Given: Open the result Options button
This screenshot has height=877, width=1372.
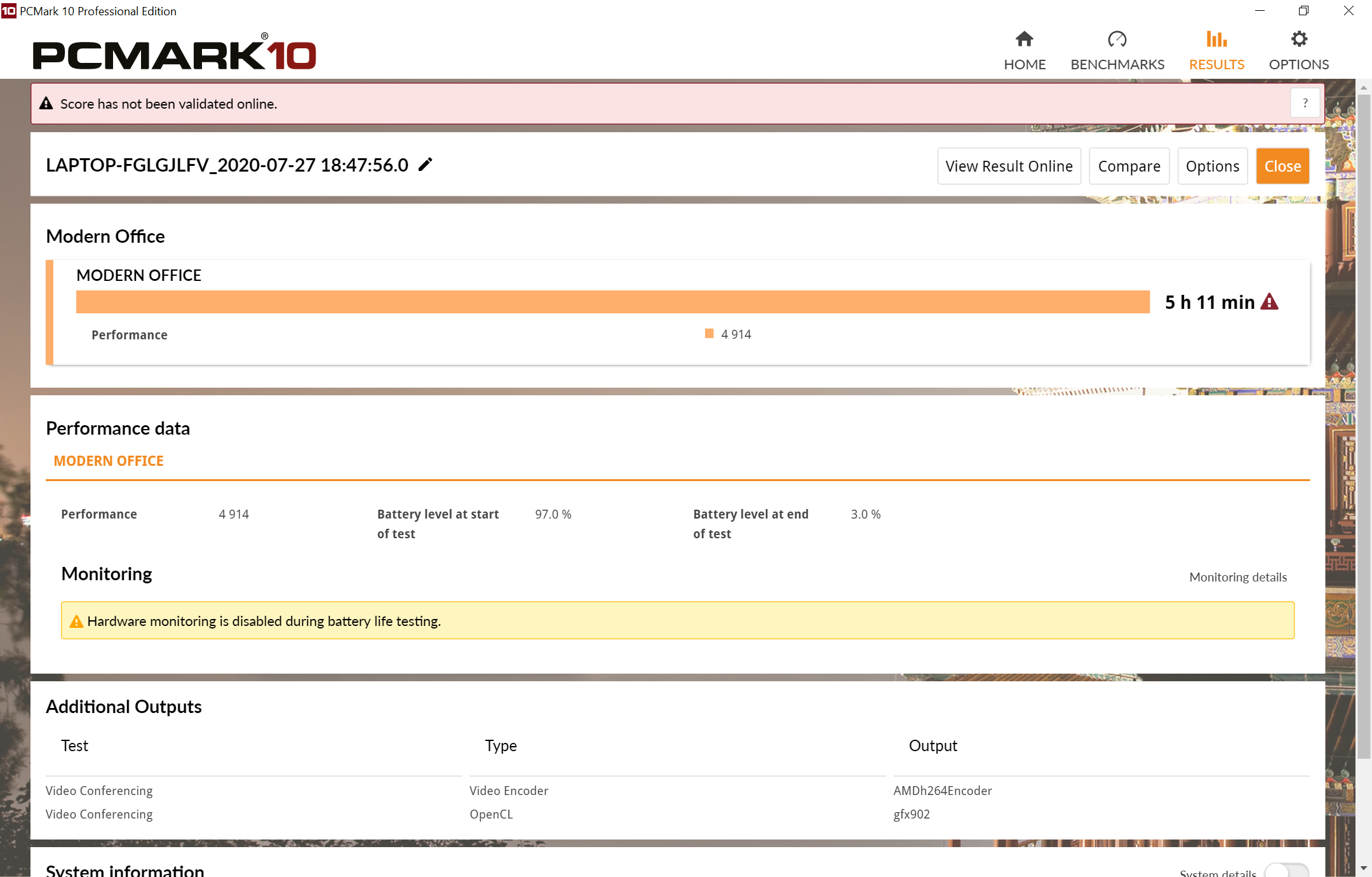Looking at the screenshot, I should tap(1212, 166).
